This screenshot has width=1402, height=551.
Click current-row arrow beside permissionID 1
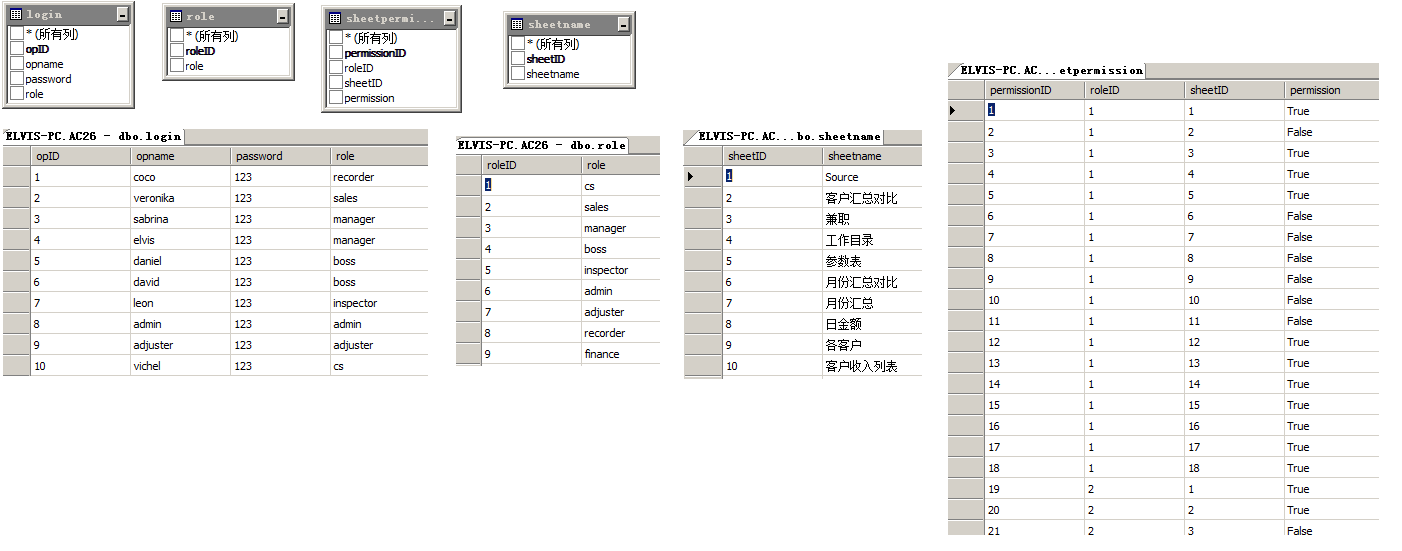click(953, 111)
